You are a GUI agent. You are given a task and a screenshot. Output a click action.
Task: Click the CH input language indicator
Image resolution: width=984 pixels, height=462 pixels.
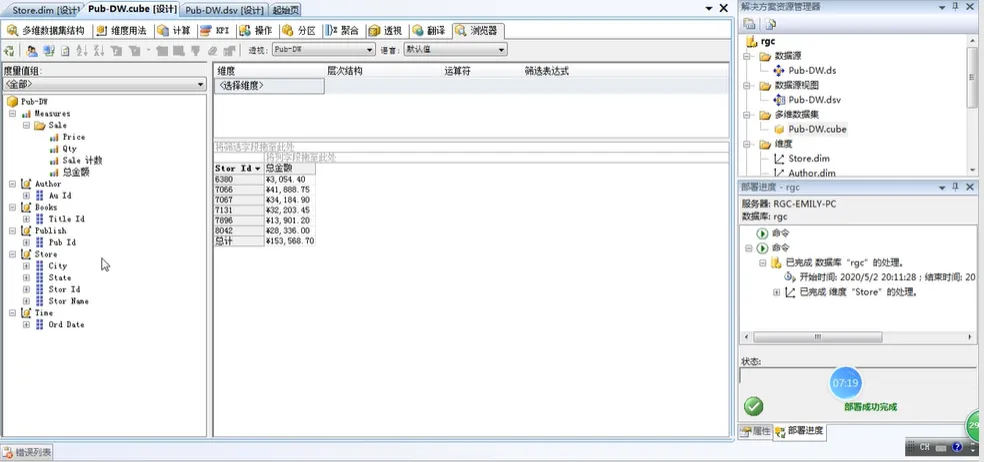(x=924, y=448)
